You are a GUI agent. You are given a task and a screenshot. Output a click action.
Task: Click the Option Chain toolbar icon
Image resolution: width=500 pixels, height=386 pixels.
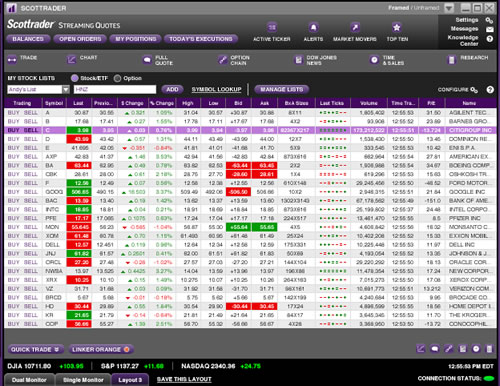222,60
